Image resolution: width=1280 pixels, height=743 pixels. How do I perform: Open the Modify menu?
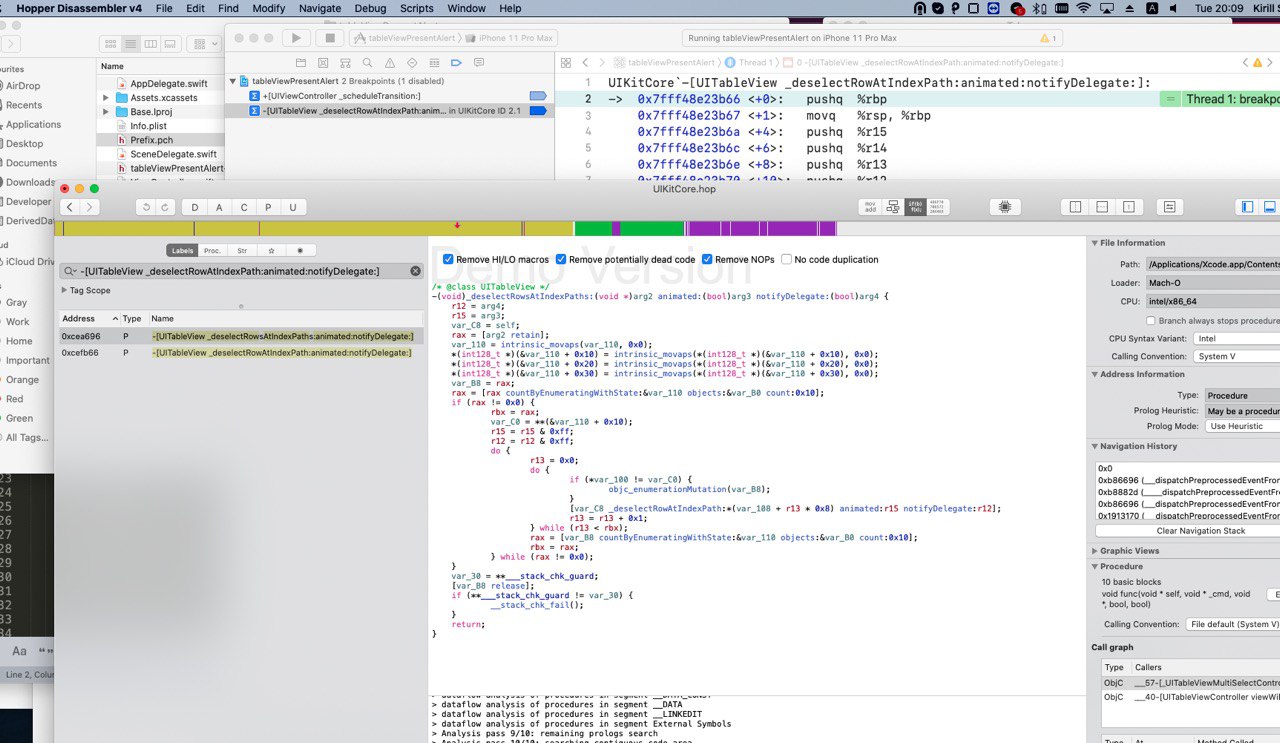pos(268,8)
